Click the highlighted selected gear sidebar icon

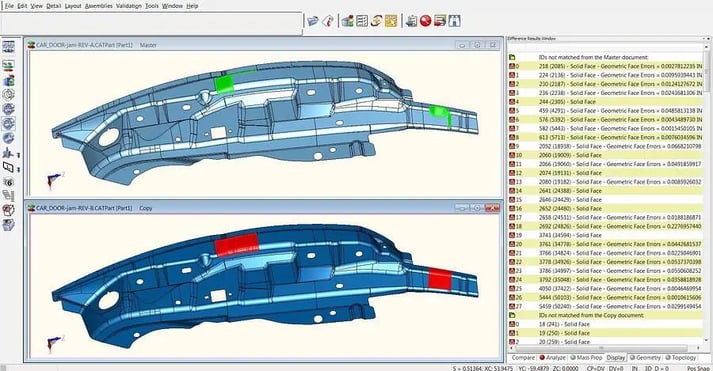coord(8,124)
